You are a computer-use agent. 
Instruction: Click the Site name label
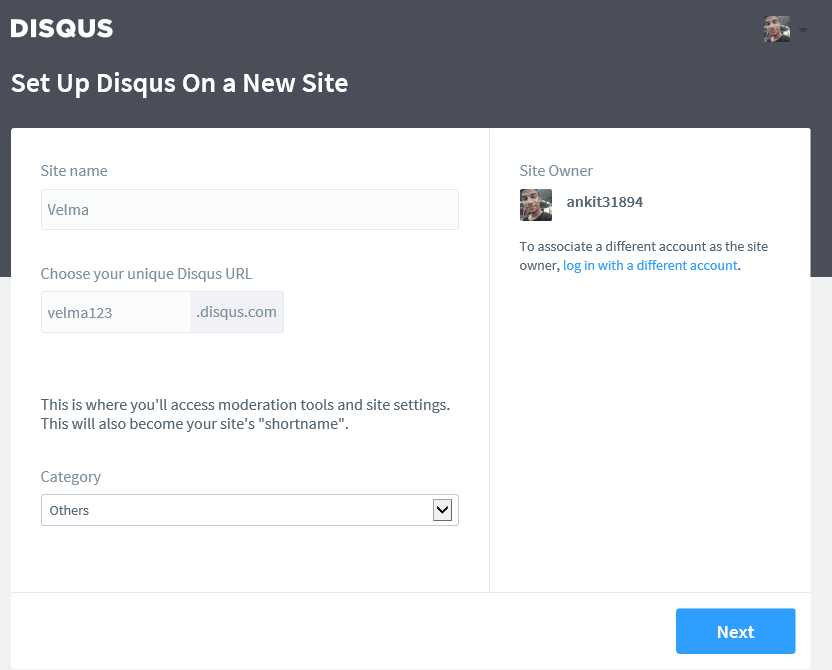(x=74, y=171)
